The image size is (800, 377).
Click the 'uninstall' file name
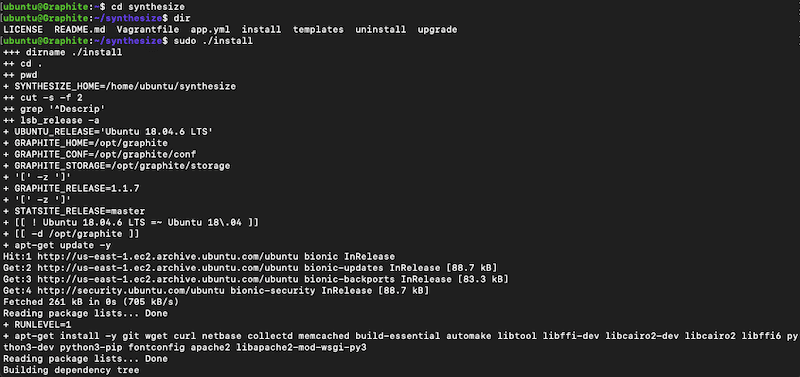click(x=381, y=30)
